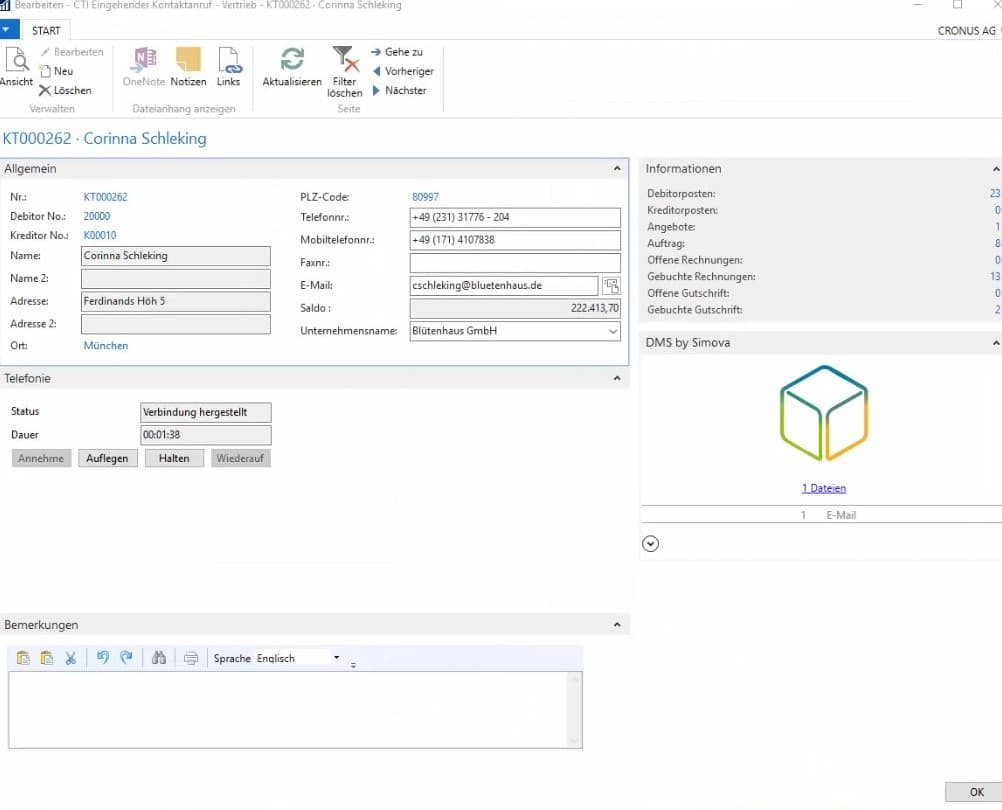Viewport: 1002px width, 810px height.
Task: Collapse the Telefonie section
Action: [617, 378]
